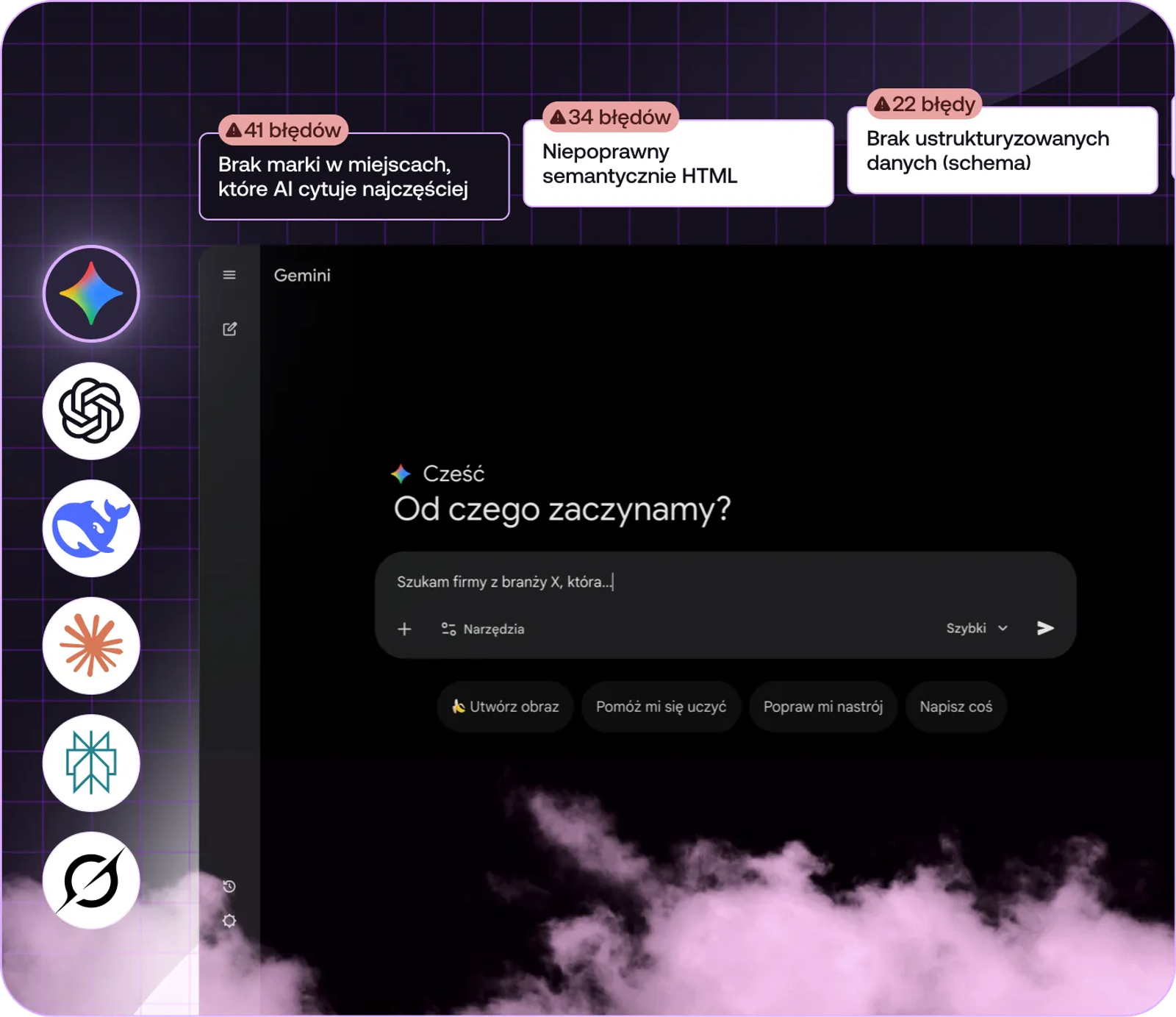Choose the 'Napisz coś' suggestion chip
This screenshot has width=1176, height=1017.
coord(955,707)
